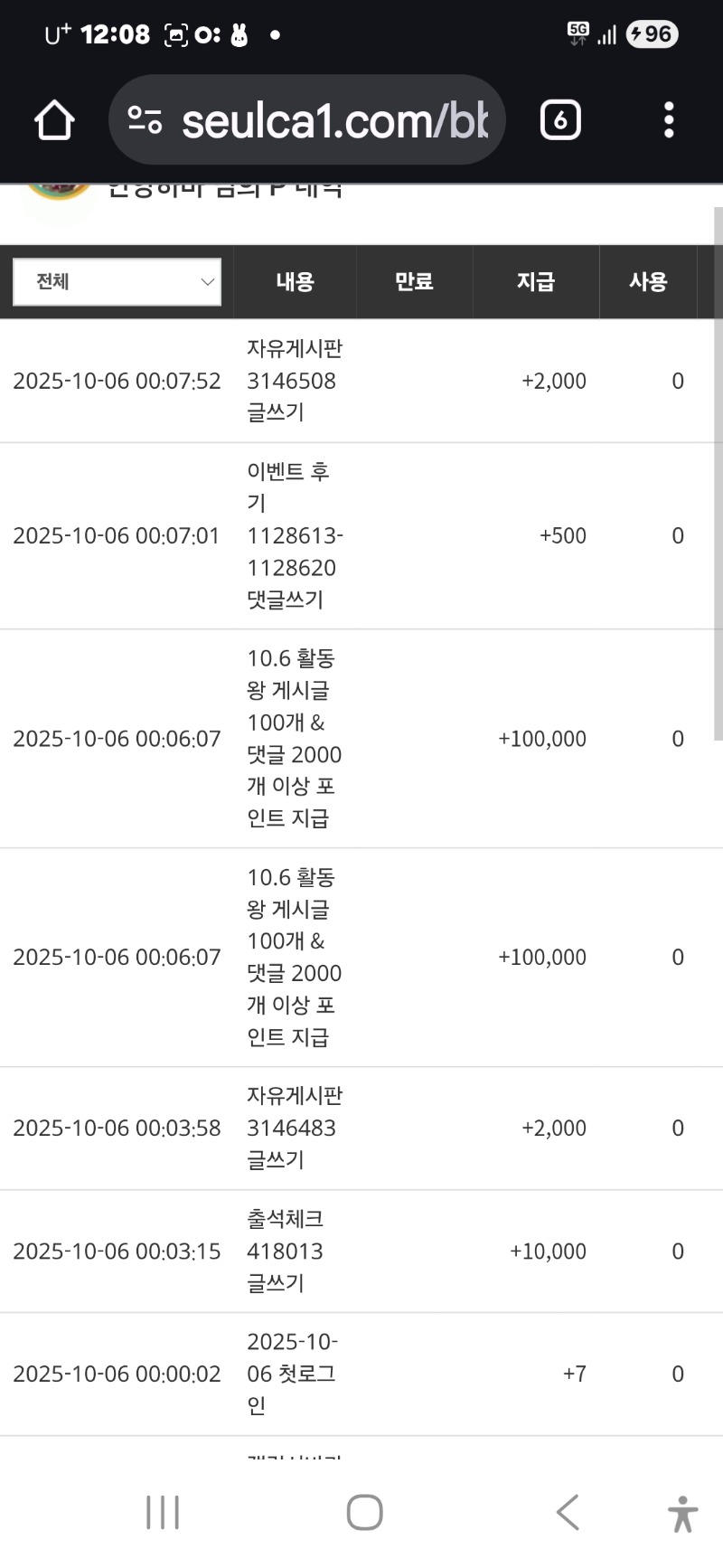
Task: Open the browser three-dot menu
Action: pyautogui.click(x=669, y=120)
